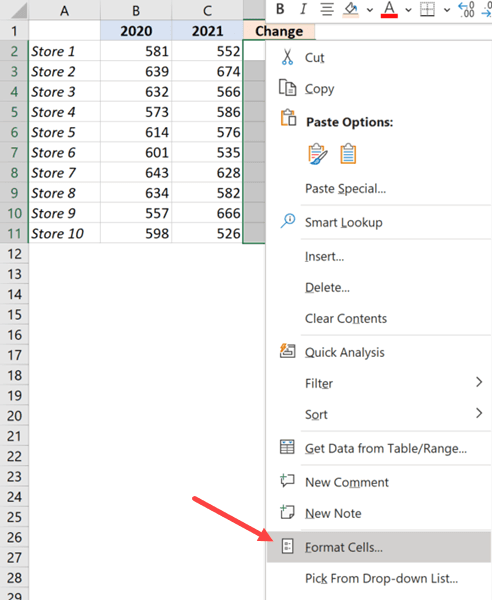Viewport: 492px width, 600px height.
Task: Expand the Sort submenu
Action: [x=479, y=412]
